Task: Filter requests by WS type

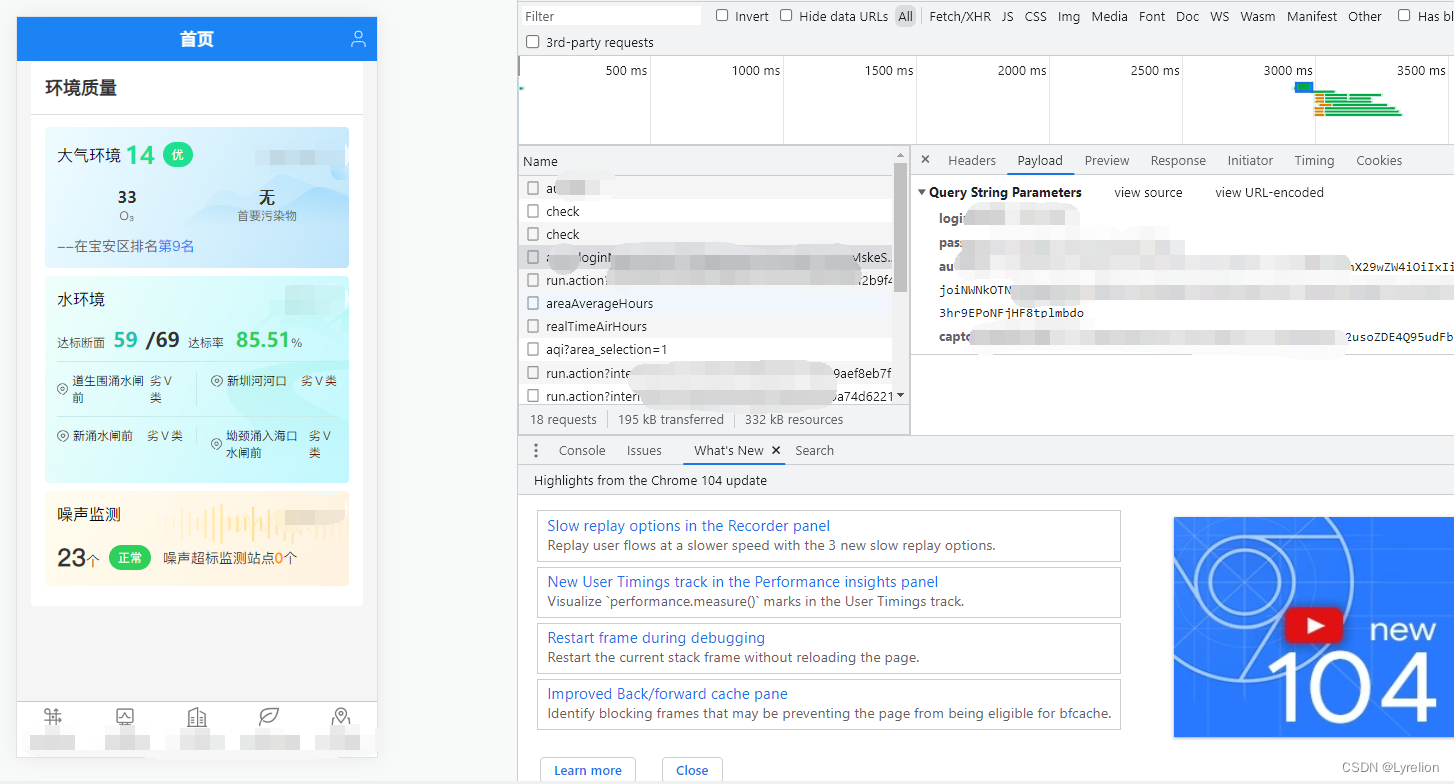Action: tap(1220, 16)
